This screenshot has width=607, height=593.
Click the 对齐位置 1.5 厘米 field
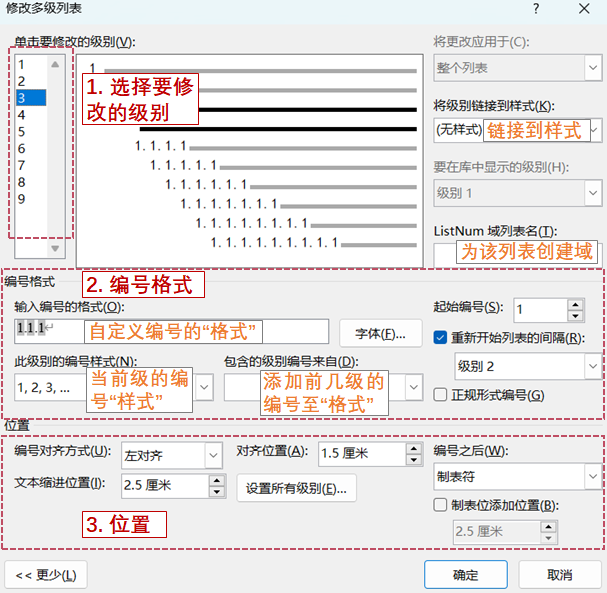(x=362, y=454)
